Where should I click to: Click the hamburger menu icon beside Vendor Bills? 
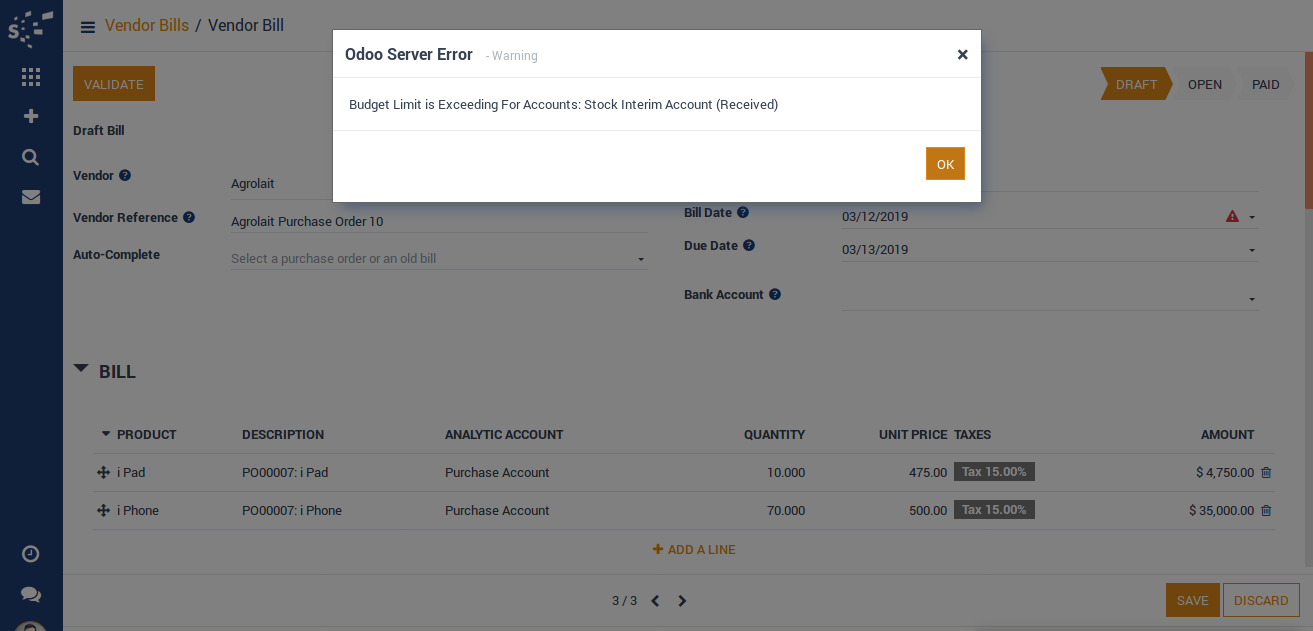pos(88,27)
